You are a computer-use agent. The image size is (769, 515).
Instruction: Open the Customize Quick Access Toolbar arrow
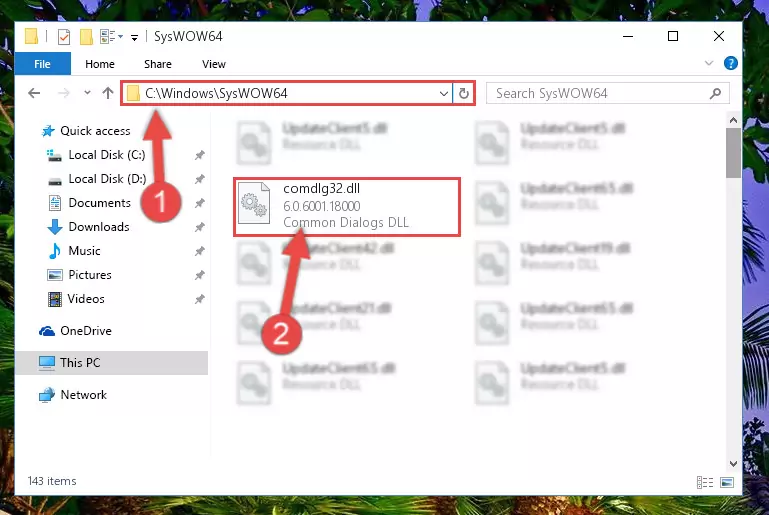[134, 37]
